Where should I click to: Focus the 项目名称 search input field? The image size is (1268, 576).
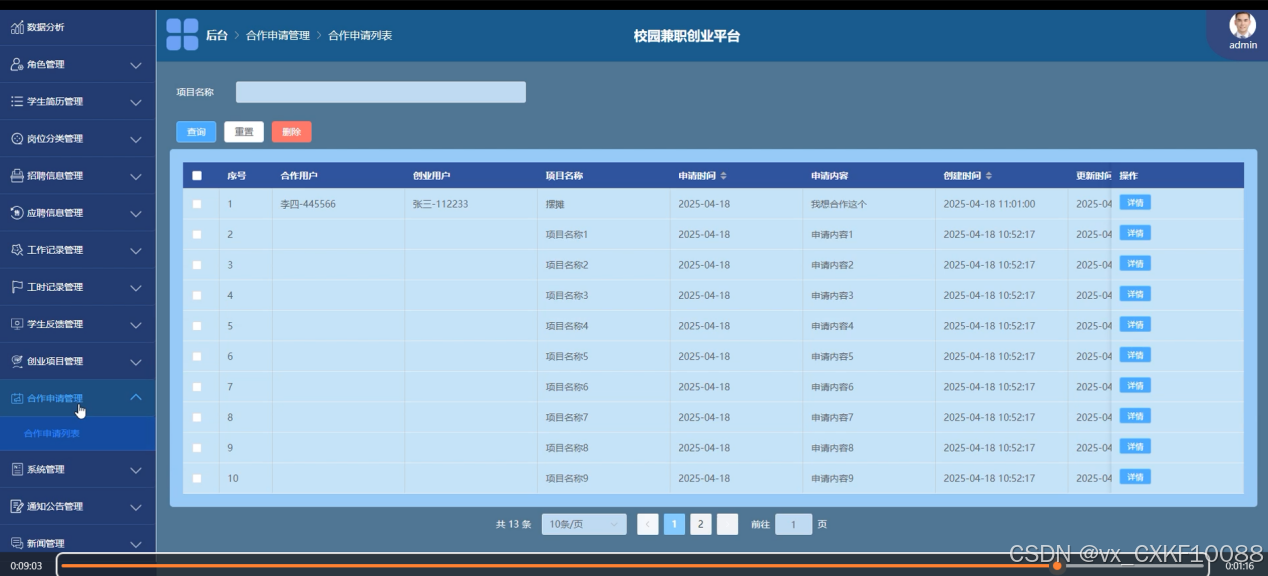pos(381,92)
